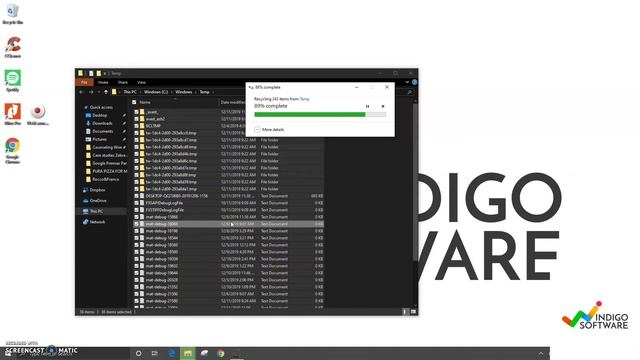Open the Share ribbon tab
Image resolution: width=640 pixels, height=360 pixels.
click(x=122, y=82)
